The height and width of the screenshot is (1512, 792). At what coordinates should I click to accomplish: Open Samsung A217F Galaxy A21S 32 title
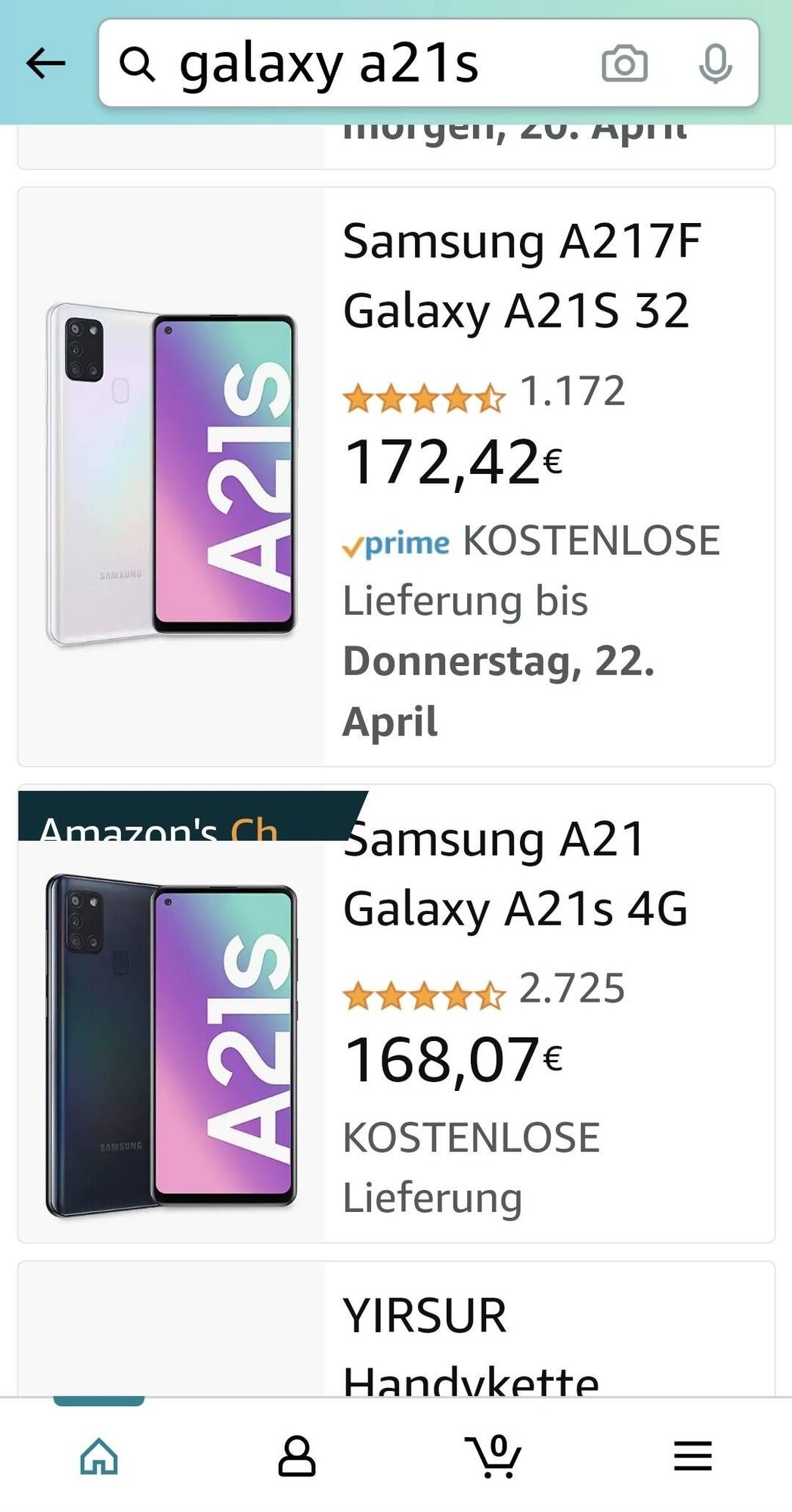pos(521,276)
